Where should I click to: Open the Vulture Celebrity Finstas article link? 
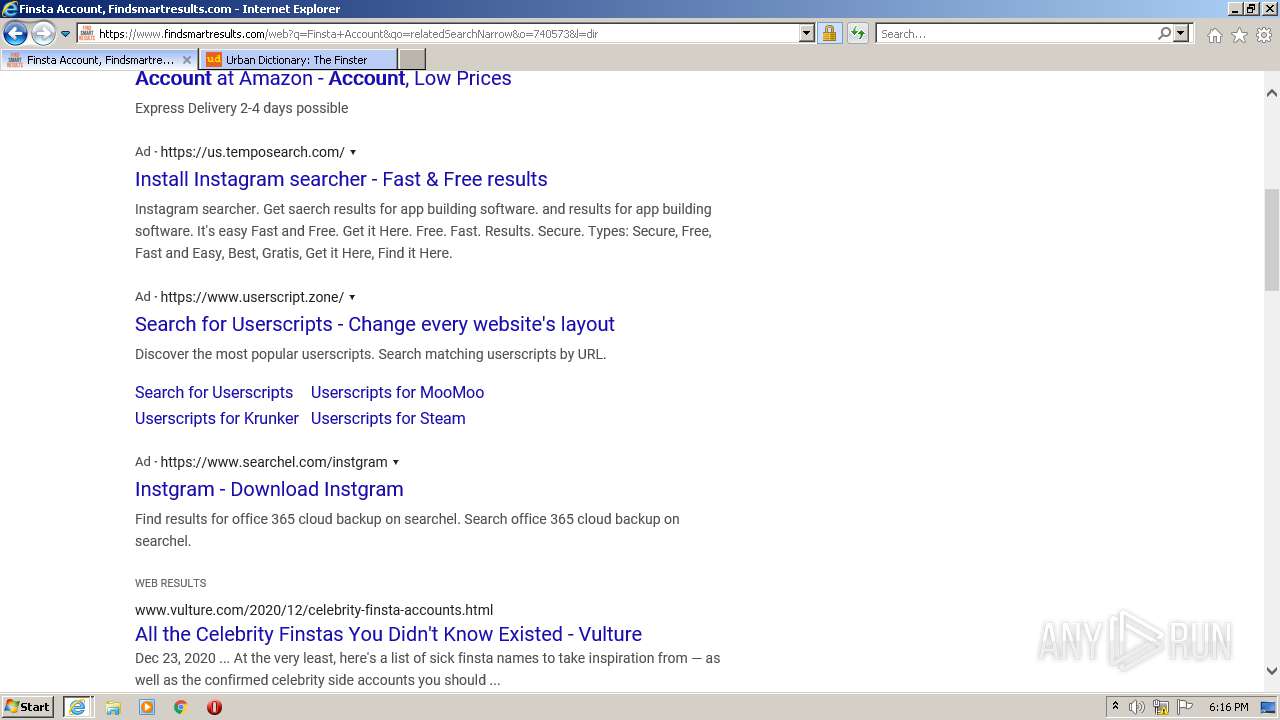(x=388, y=634)
